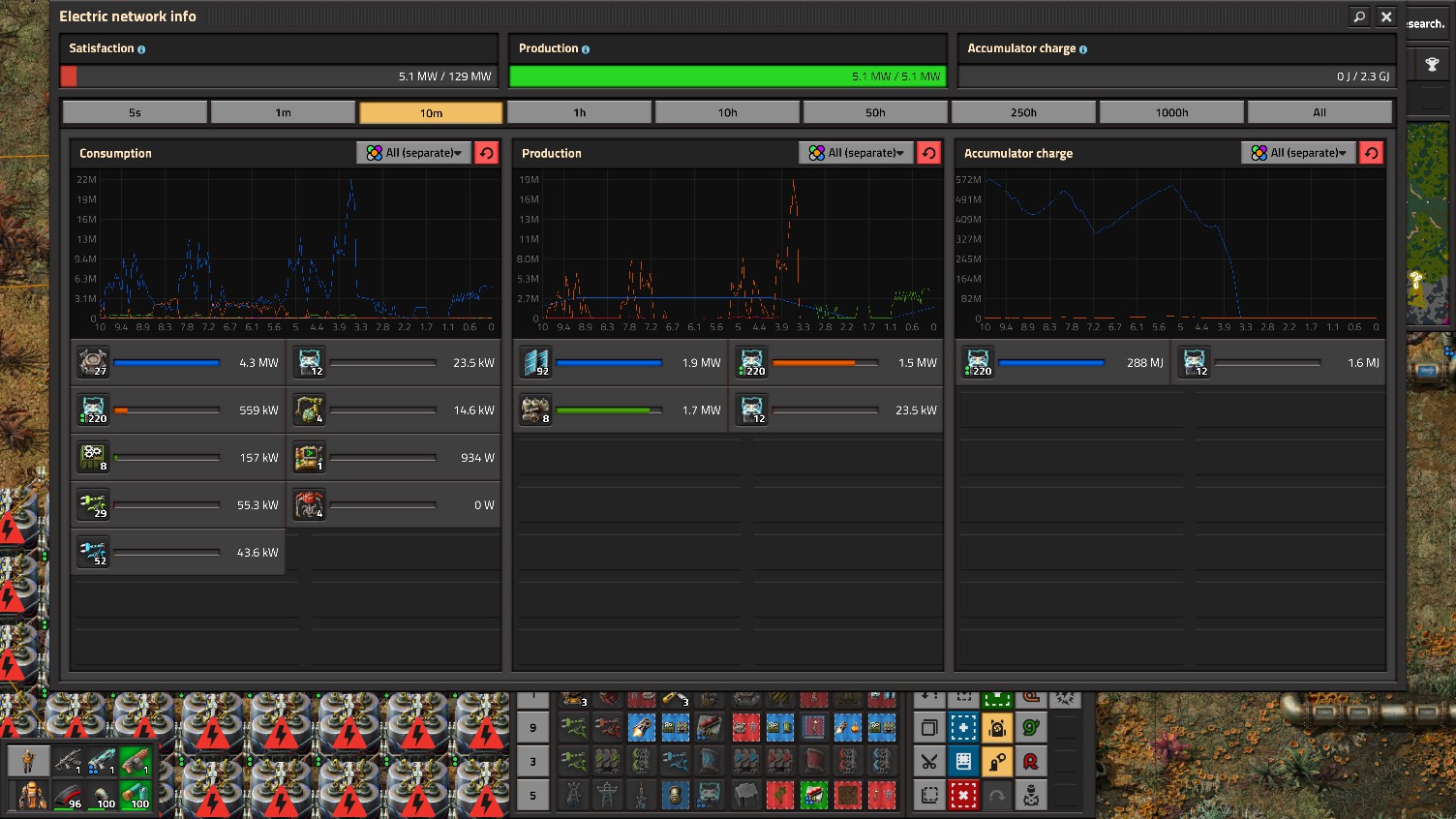Viewport: 1456px width, 819px height.
Task: Open Consumption All (separate) dropdown
Action: coord(413,153)
